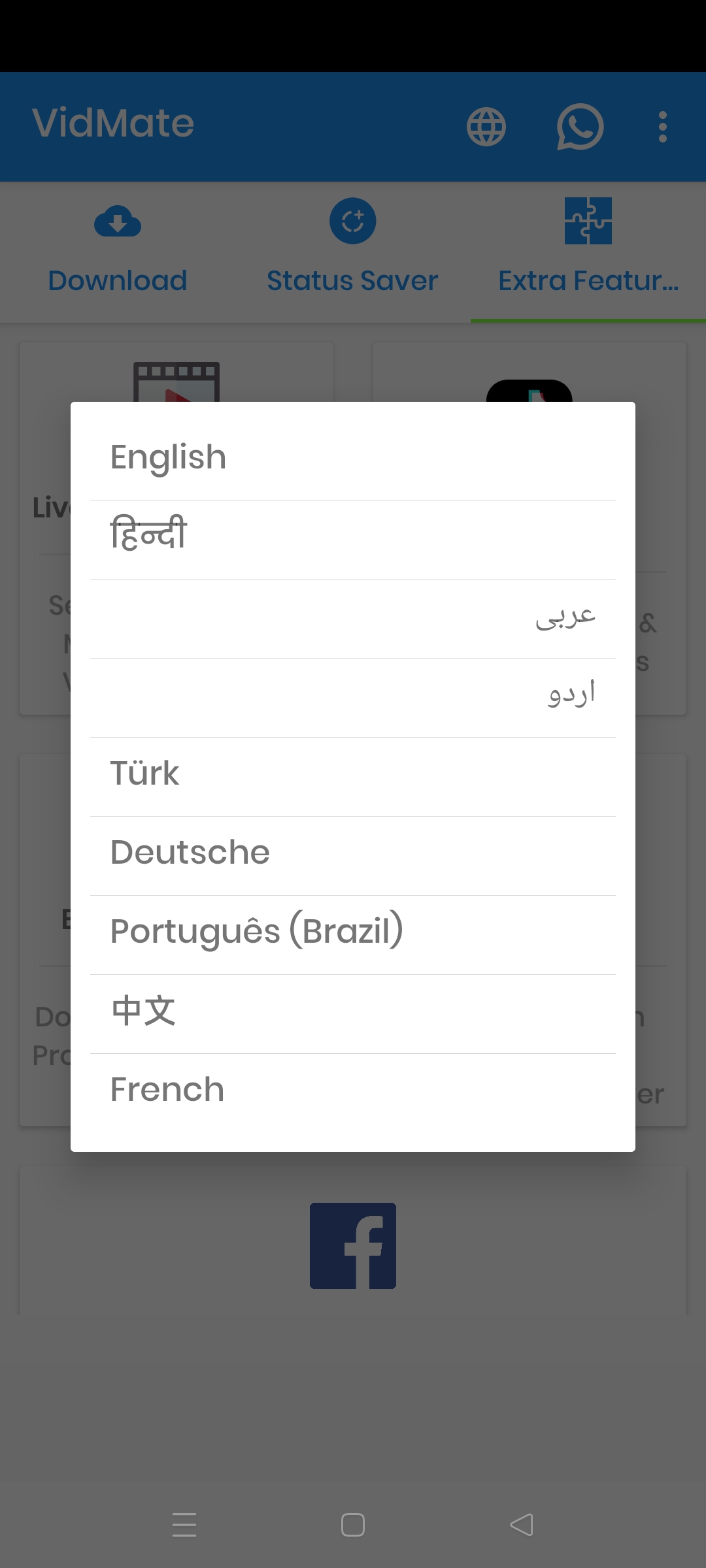The width and height of the screenshot is (706, 1568).
Task: Open the WhatsApp icon in header
Action: (x=579, y=127)
